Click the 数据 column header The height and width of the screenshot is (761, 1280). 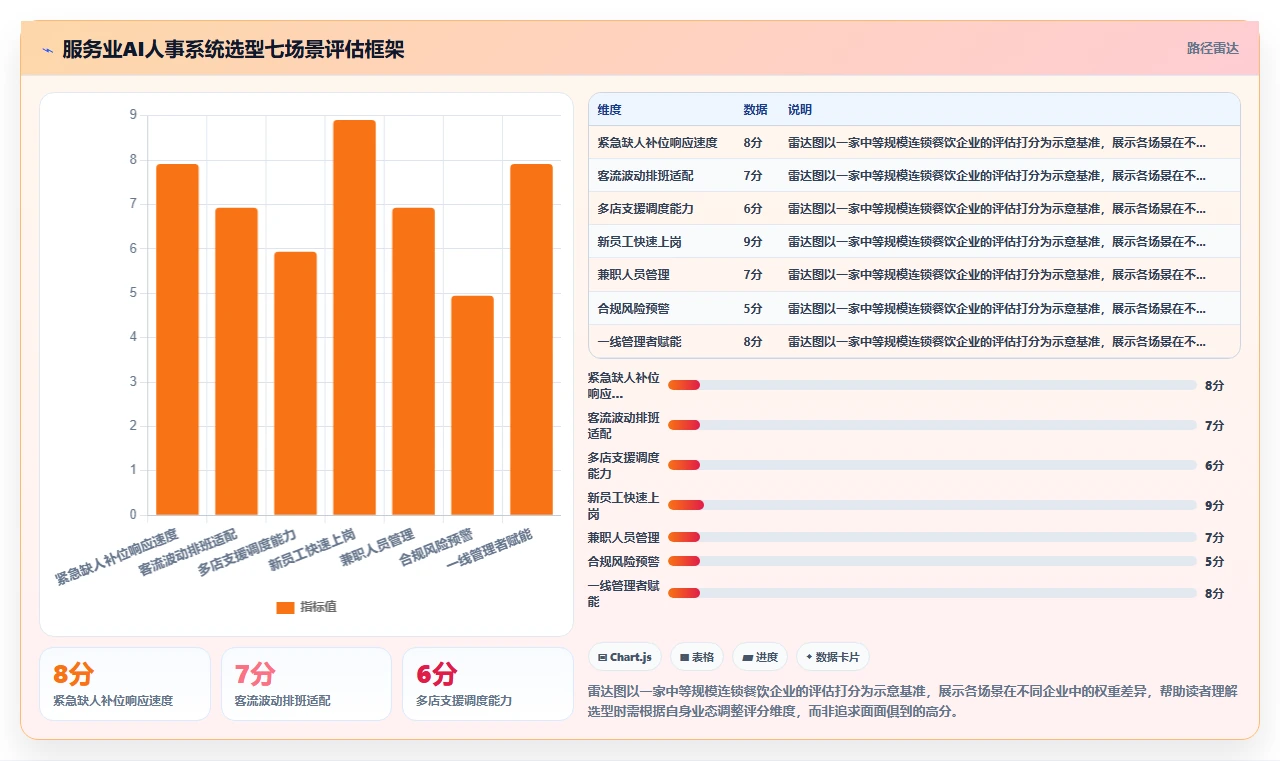coord(755,110)
